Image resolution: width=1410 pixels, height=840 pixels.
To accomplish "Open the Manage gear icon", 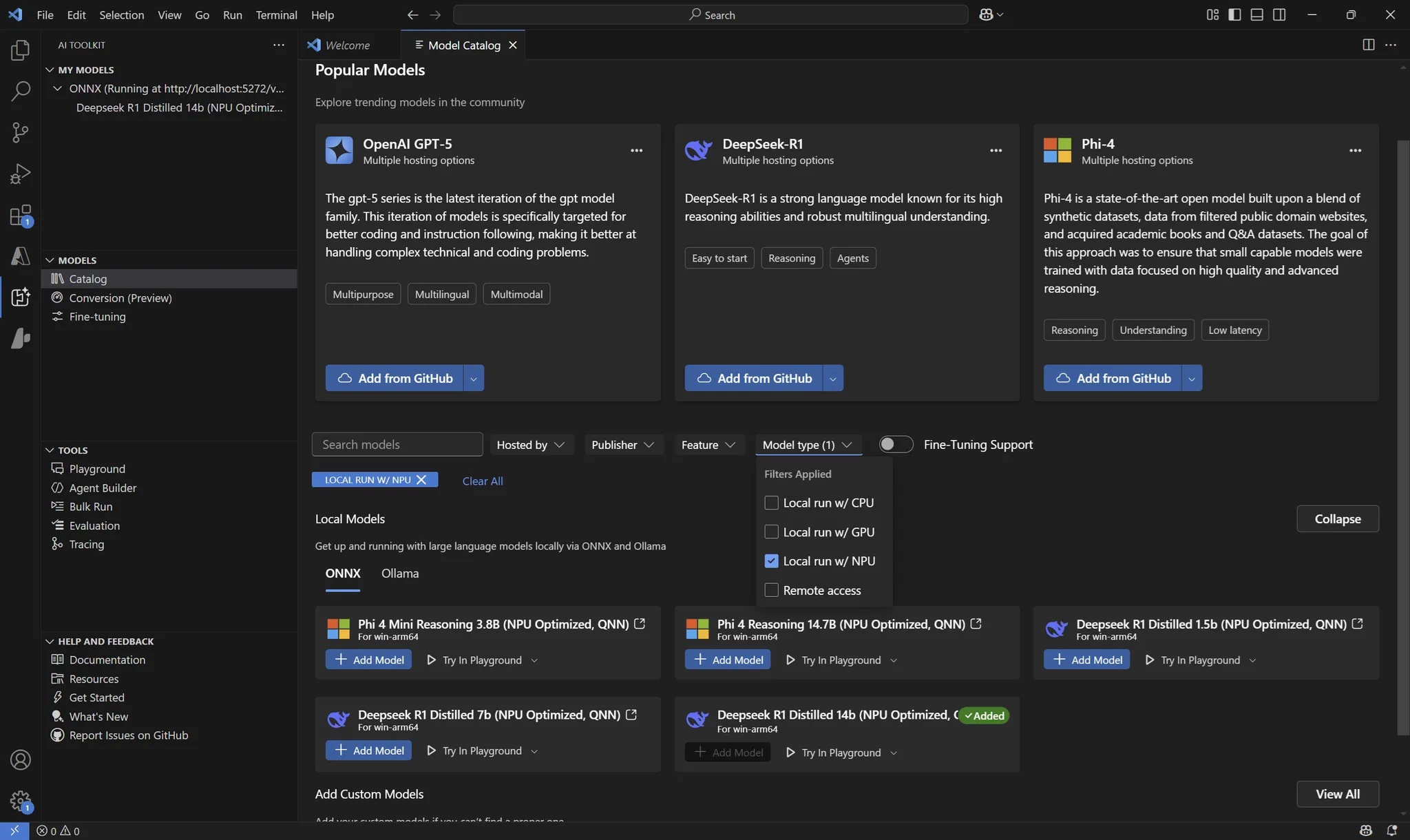I will 20,801.
